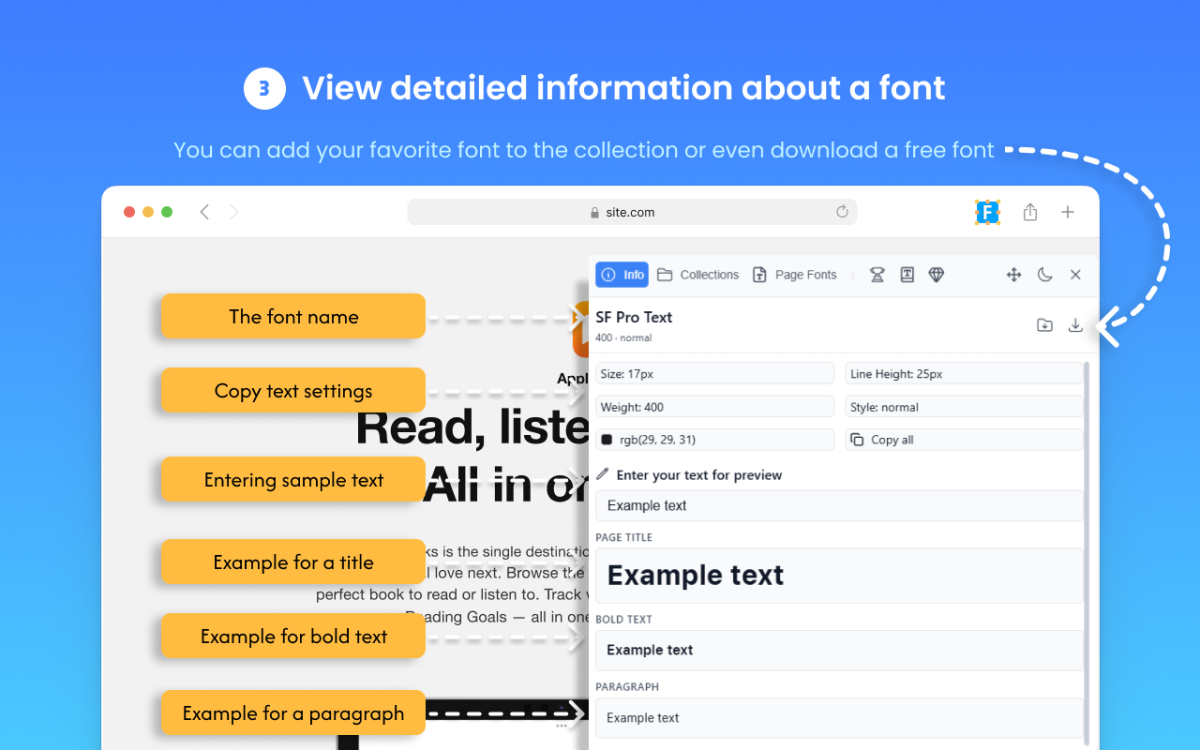Click the Safari share icon
Screen dimensions: 1200x750
point(1030,212)
